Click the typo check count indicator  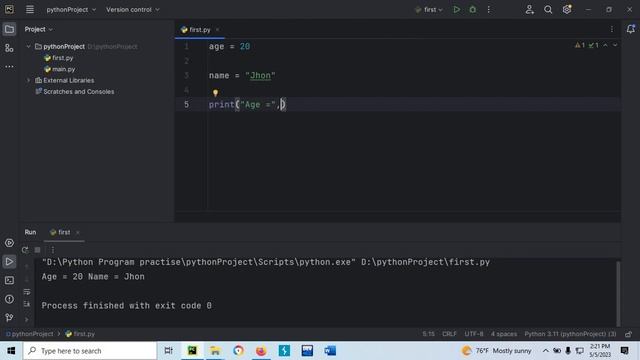593,45
